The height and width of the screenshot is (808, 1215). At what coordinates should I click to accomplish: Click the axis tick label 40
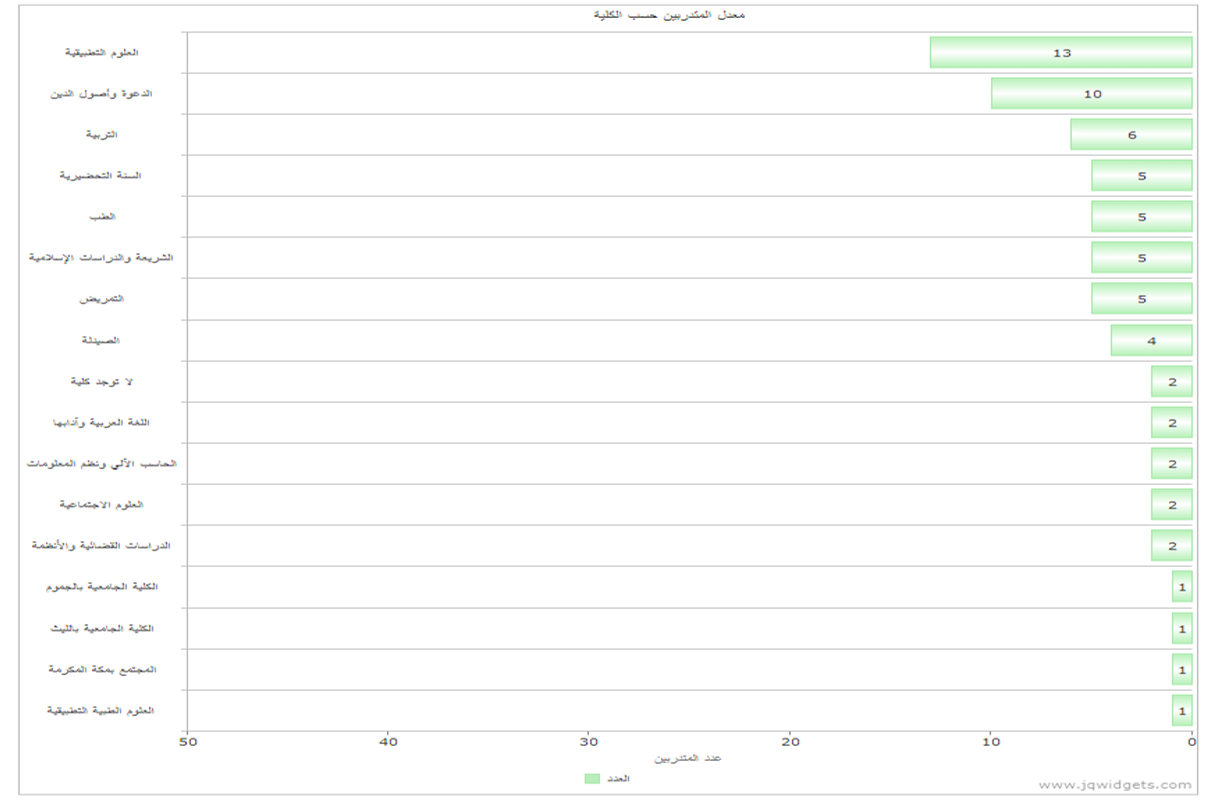(x=389, y=741)
